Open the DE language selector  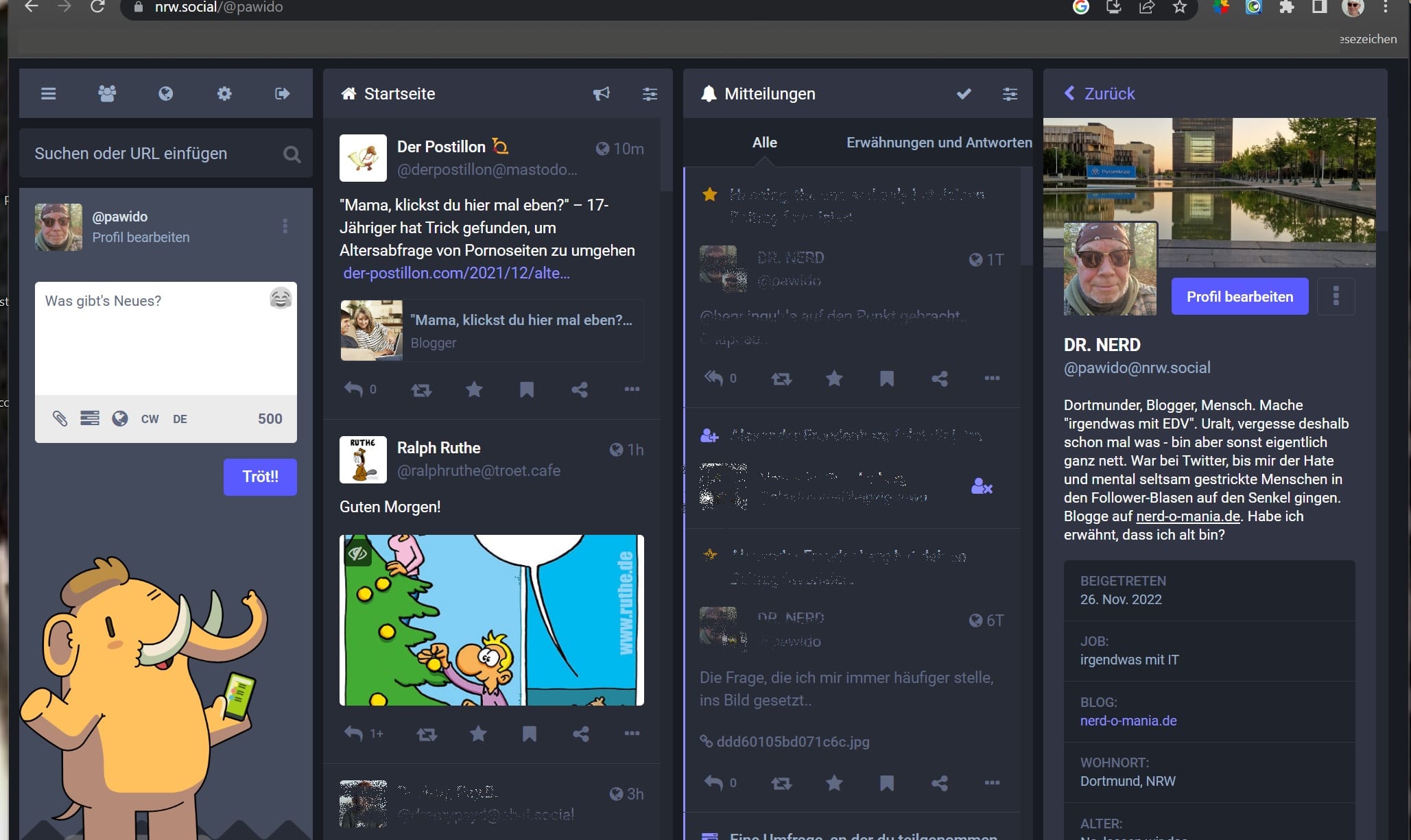pos(180,419)
